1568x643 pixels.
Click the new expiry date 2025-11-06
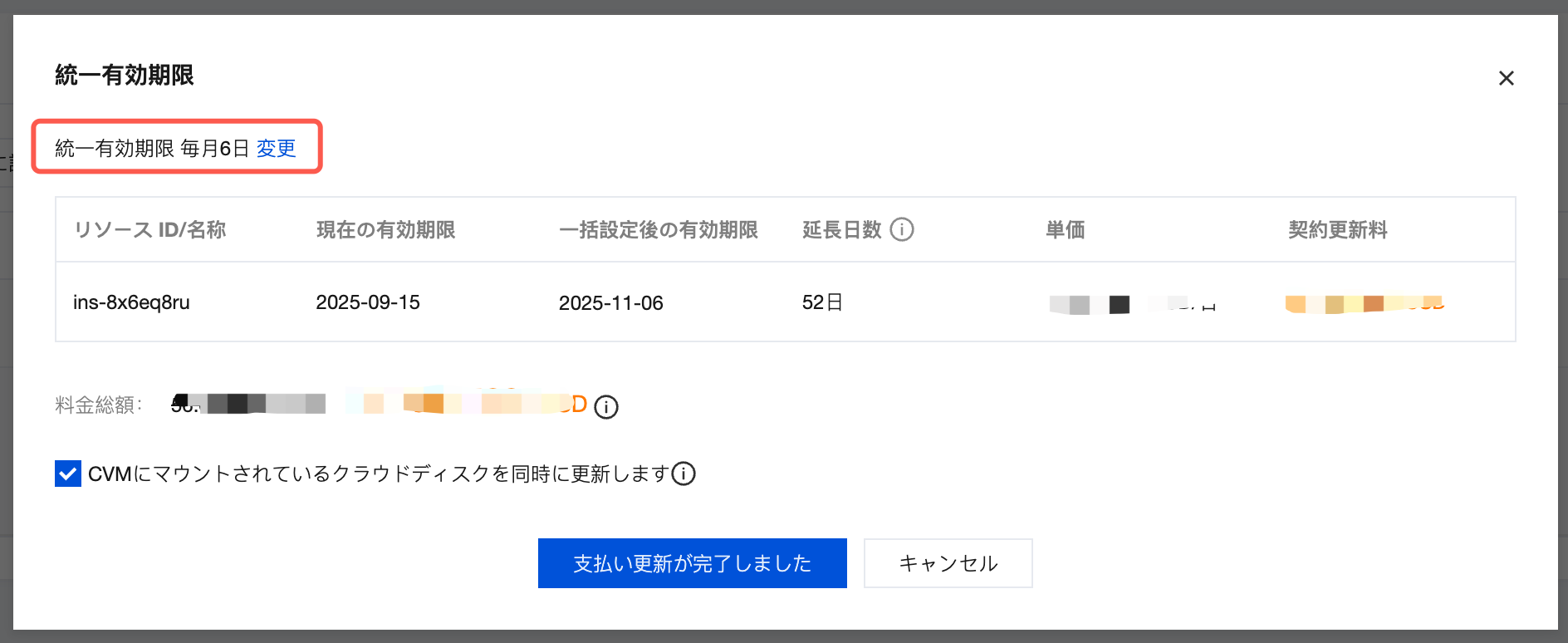coord(610,303)
